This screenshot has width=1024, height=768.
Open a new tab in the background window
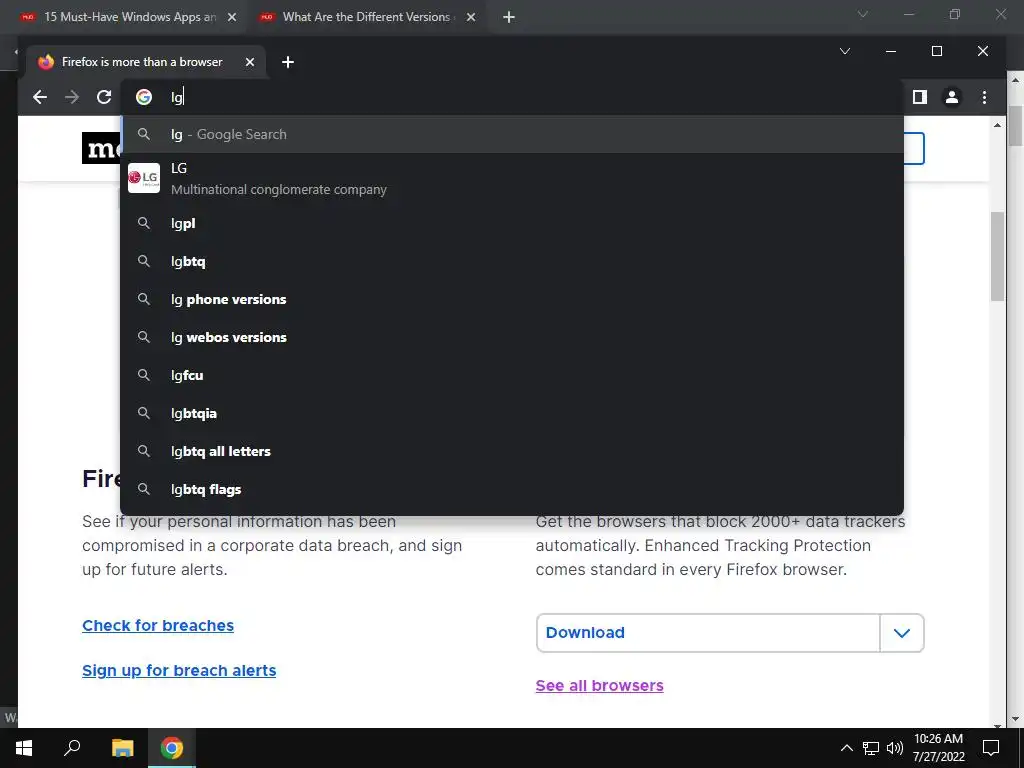coord(509,17)
